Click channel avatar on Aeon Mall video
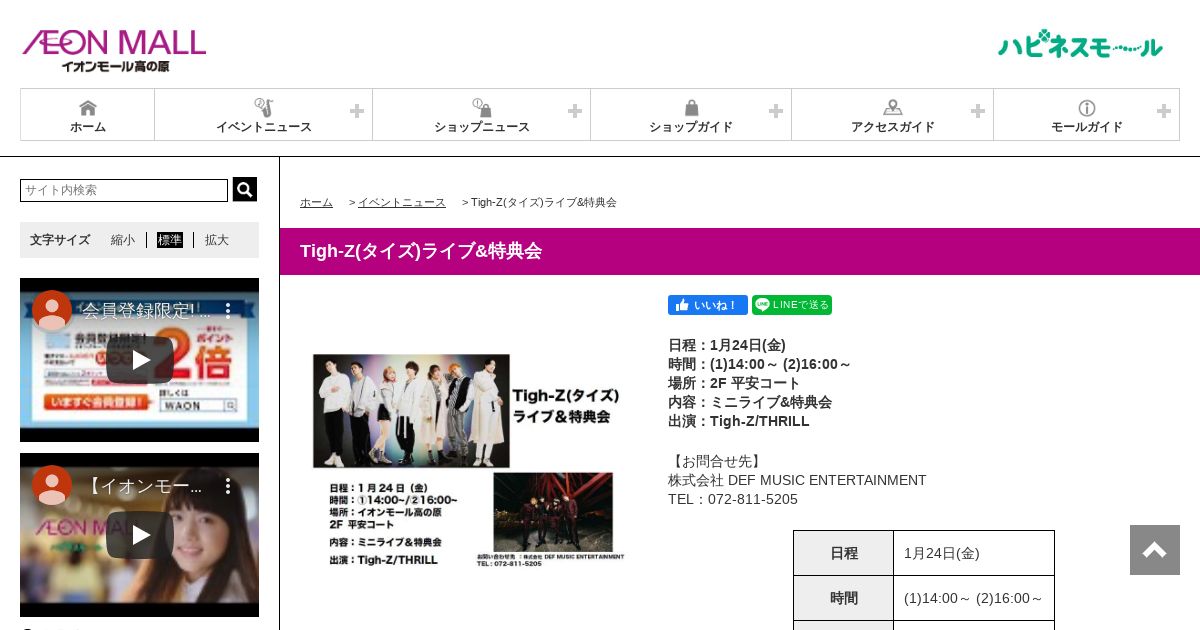 pos(52,485)
